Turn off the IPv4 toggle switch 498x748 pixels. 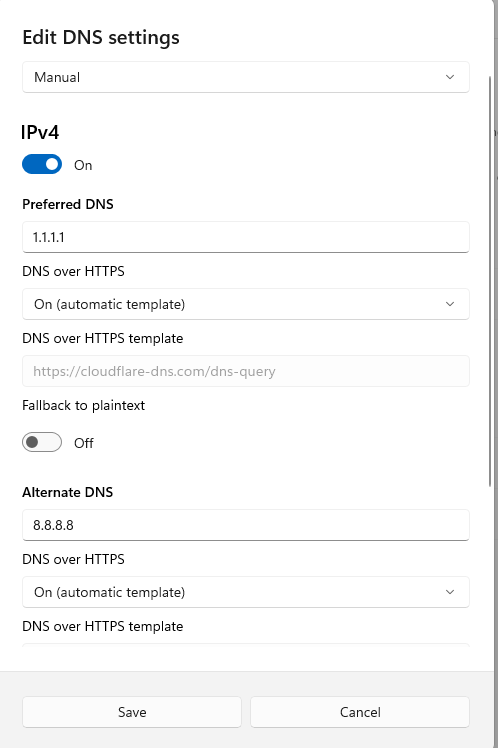tap(42, 164)
